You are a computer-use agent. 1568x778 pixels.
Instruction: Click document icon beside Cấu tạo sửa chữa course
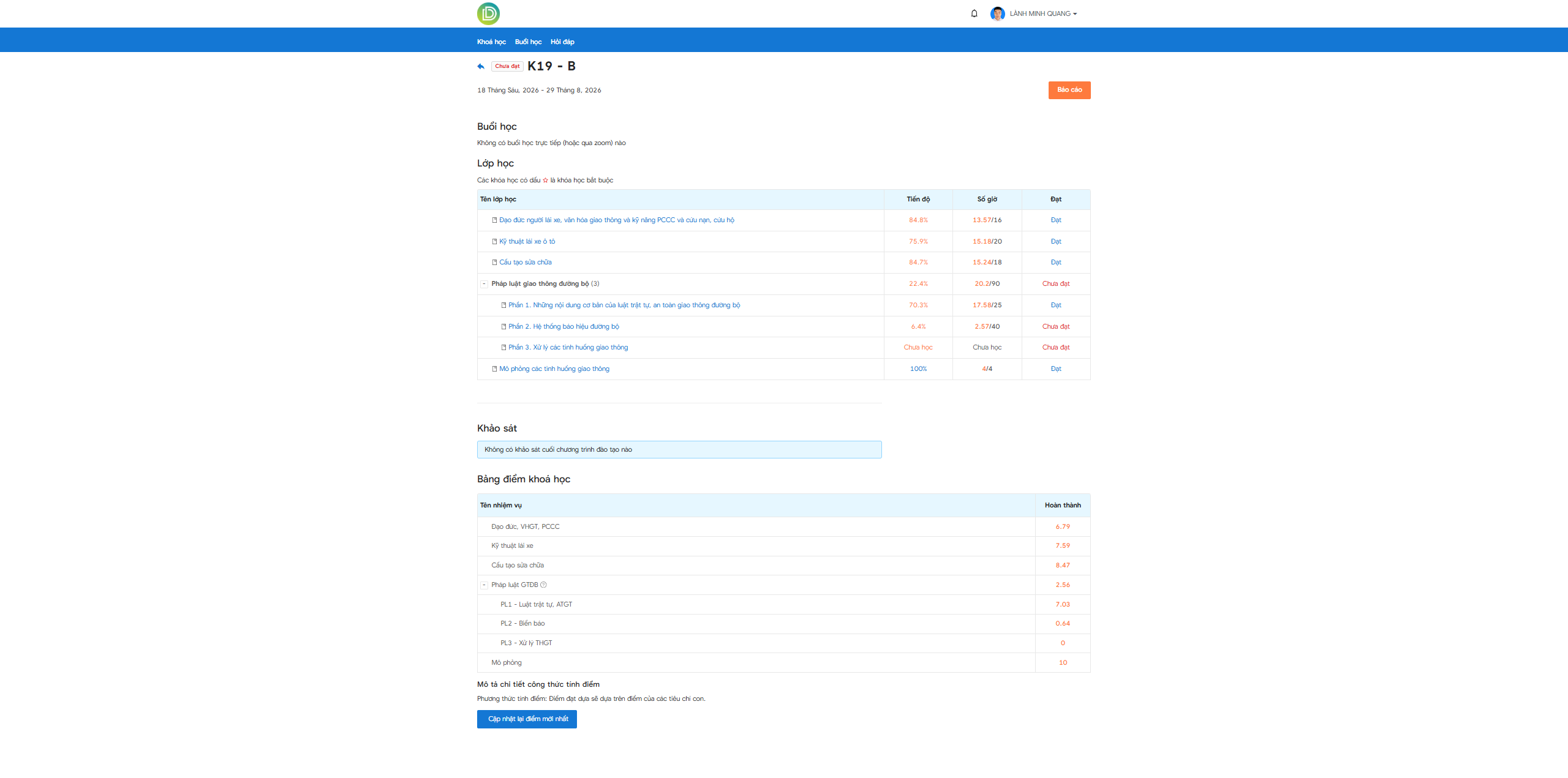click(x=494, y=263)
